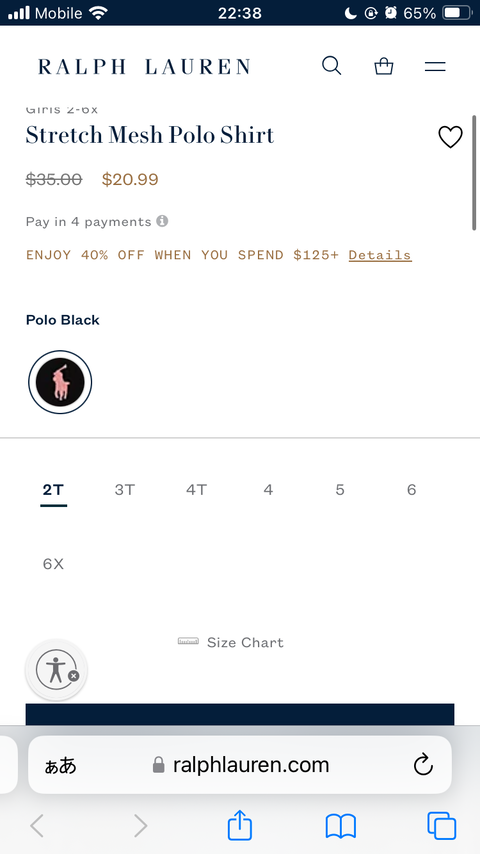480x854 pixels.
Task: Open the Details link for 40% off promo
Action: coord(380,255)
